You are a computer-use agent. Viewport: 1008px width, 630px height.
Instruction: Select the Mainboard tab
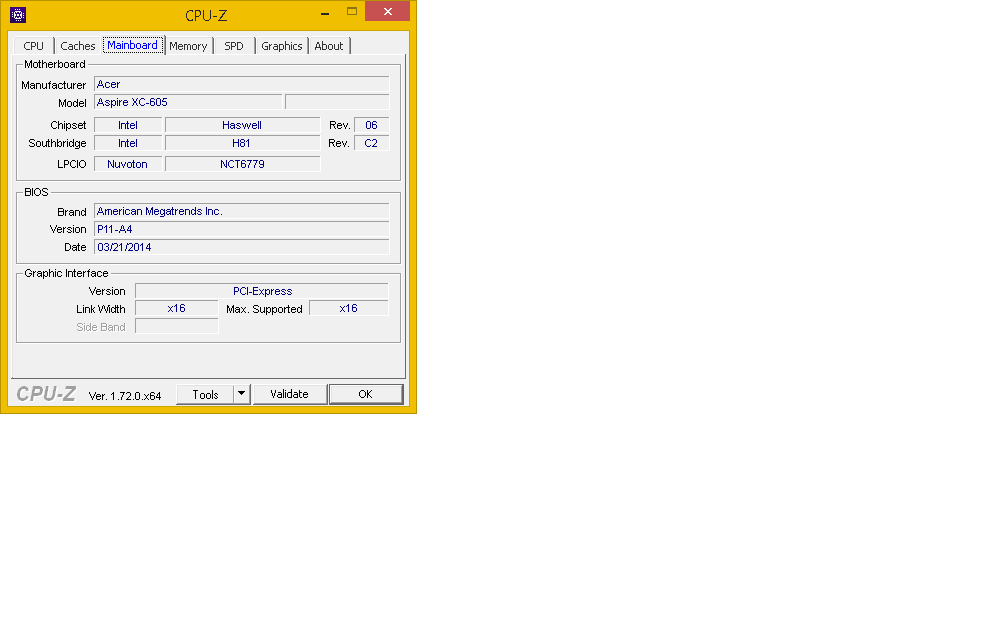133,45
